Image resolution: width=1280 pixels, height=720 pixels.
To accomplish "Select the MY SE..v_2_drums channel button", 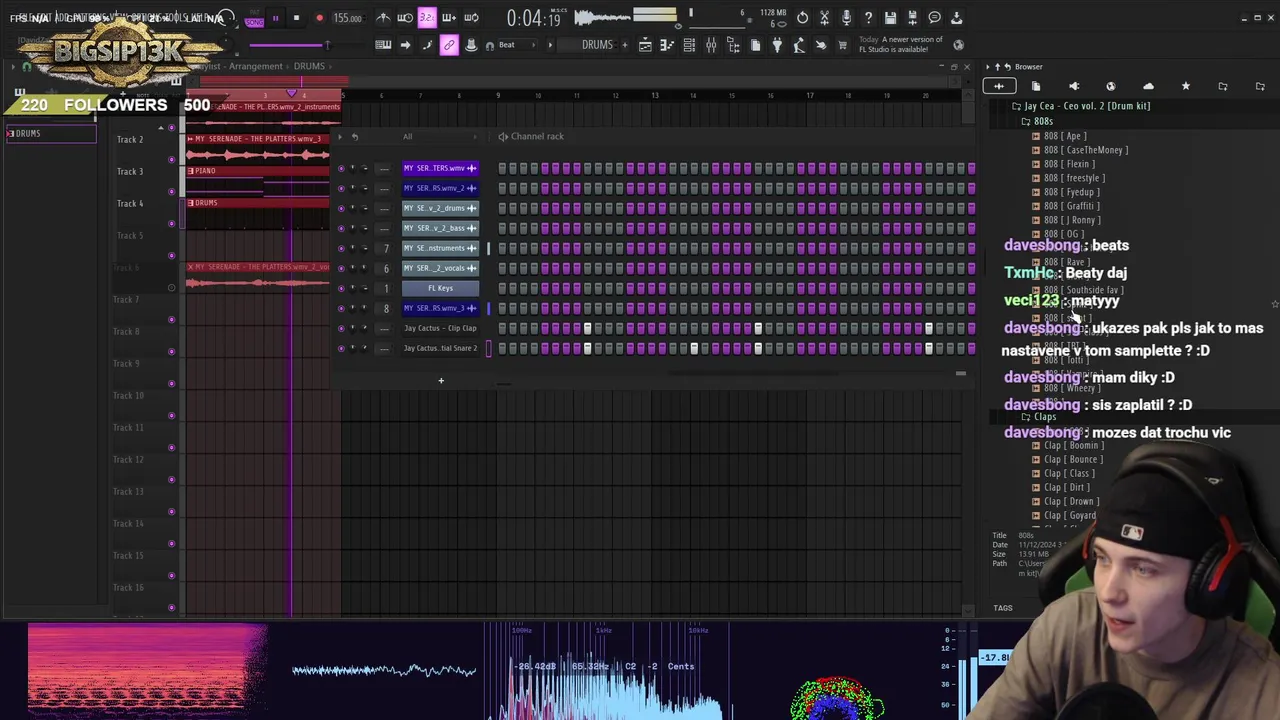I will click(x=440, y=208).
